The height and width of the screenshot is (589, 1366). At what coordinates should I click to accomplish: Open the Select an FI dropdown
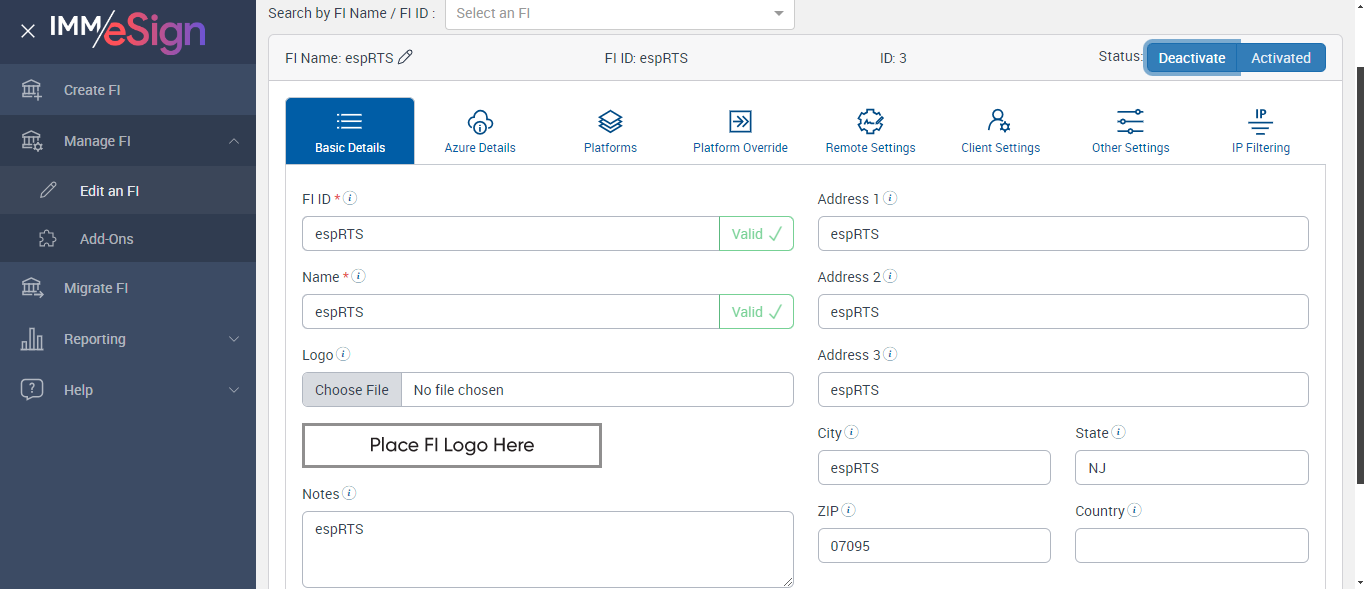click(620, 13)
